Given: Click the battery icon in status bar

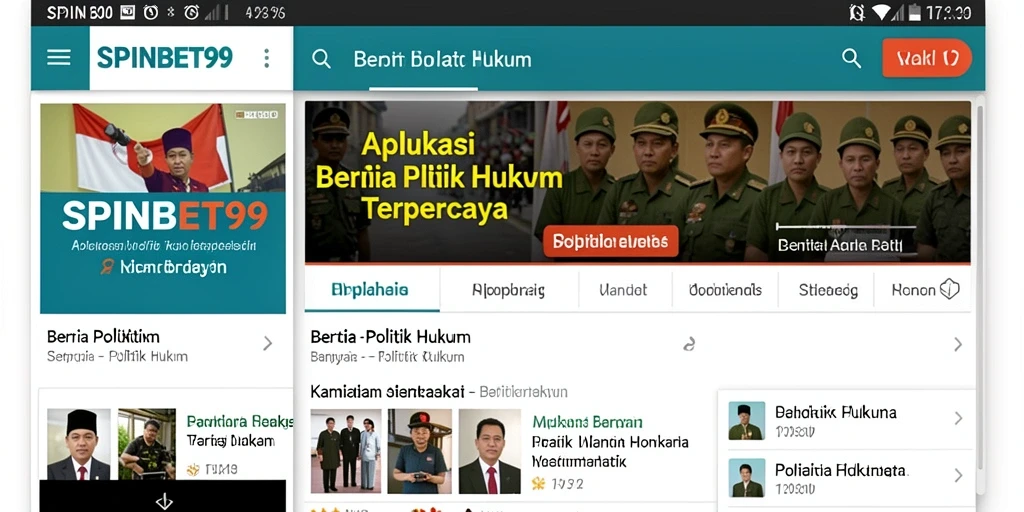Looking at the screenshot, I should (914, 12).
